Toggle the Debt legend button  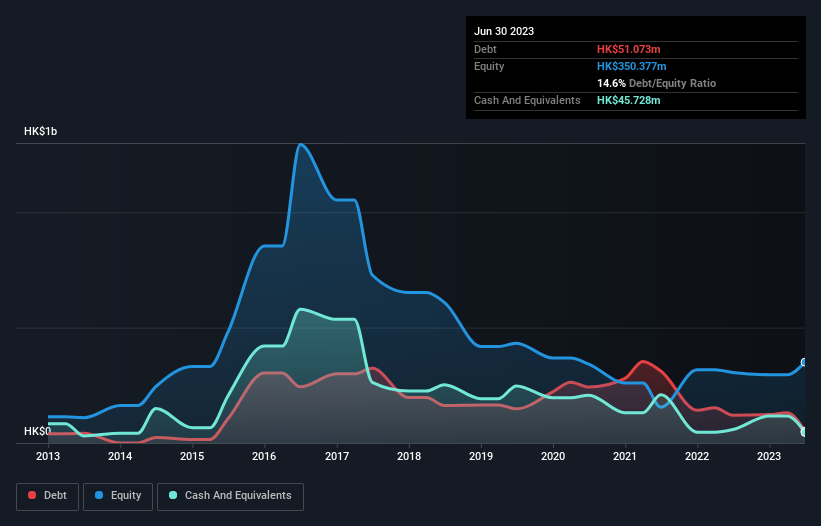(x=48, y=496)
